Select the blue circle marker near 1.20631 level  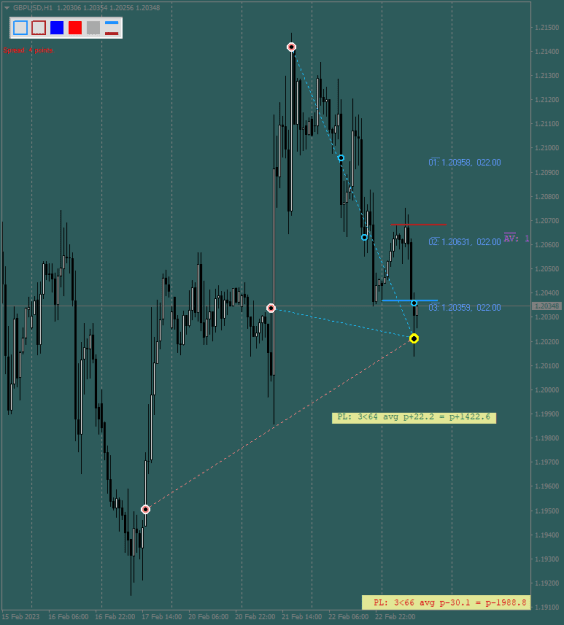pos(364,238)
